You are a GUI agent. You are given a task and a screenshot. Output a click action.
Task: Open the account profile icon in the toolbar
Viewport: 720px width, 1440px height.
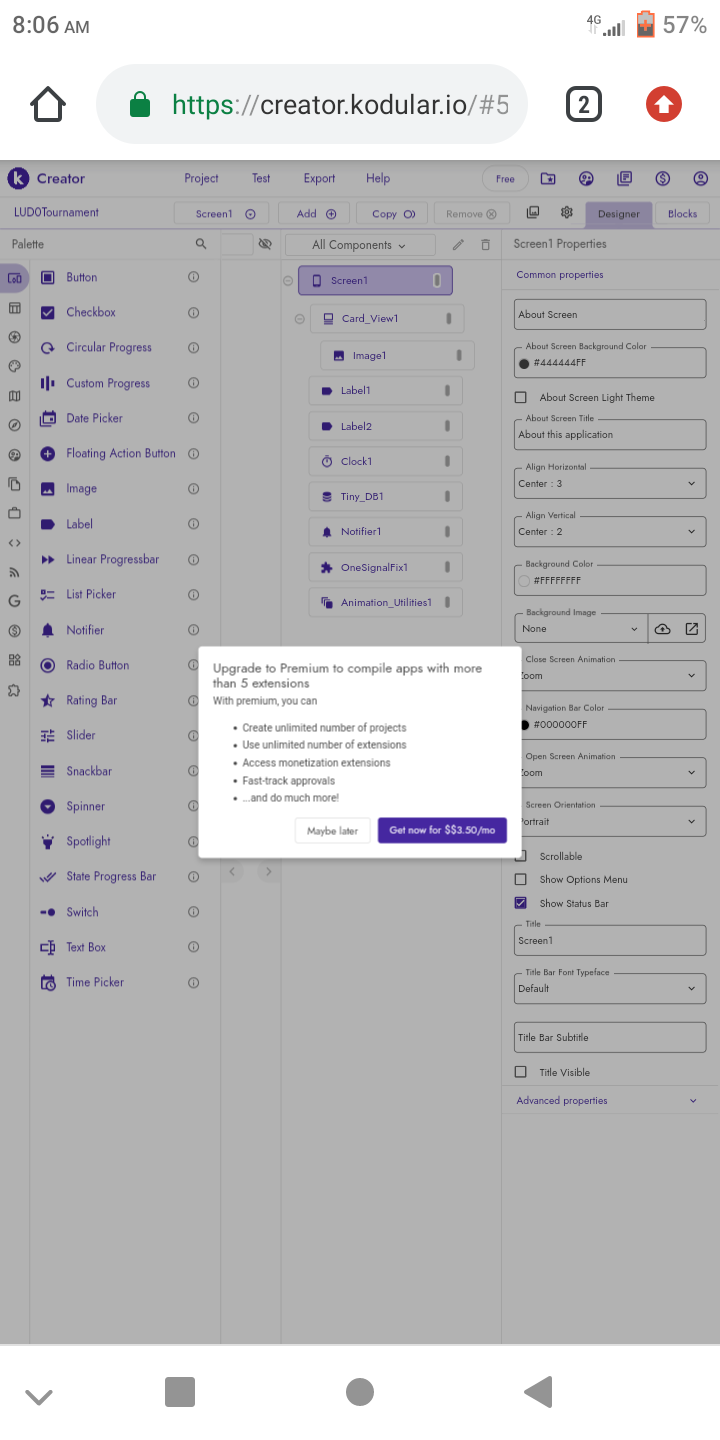pyautogui.click(x=701, y=178)
